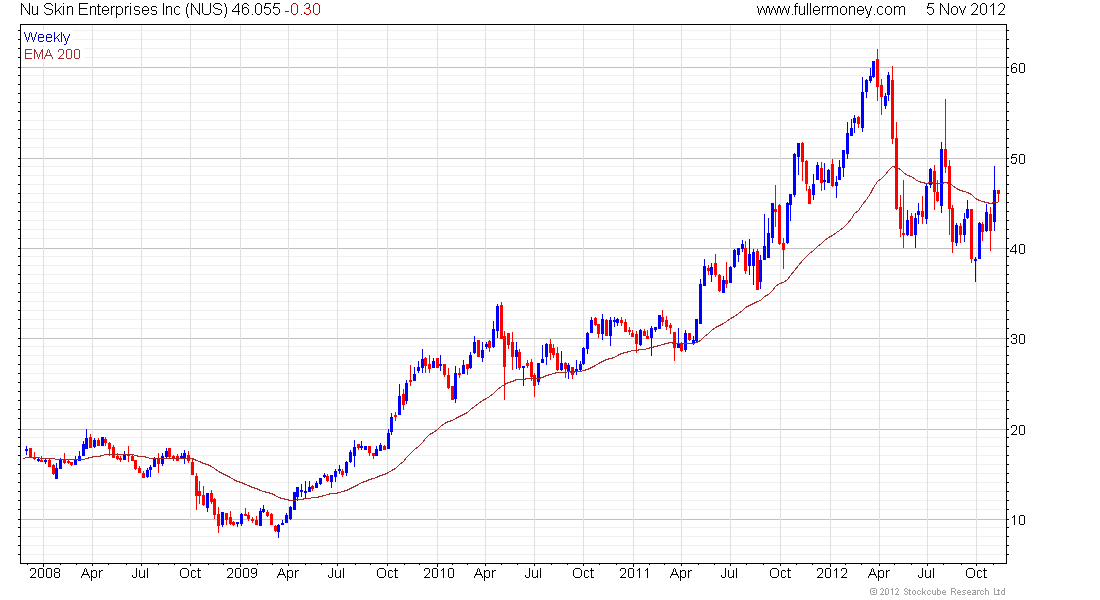Screen dimensions: 1100x600
Task: Click the March 2009 low candle near 8
Action: [279, 529]
